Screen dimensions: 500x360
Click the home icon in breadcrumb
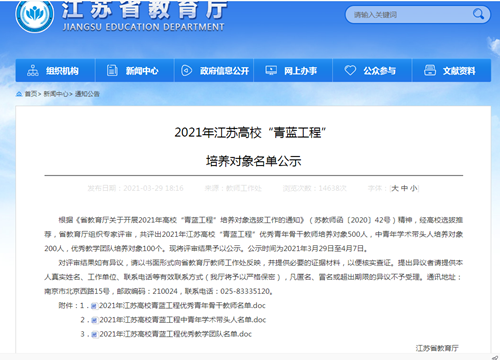(x=19, y=94)
